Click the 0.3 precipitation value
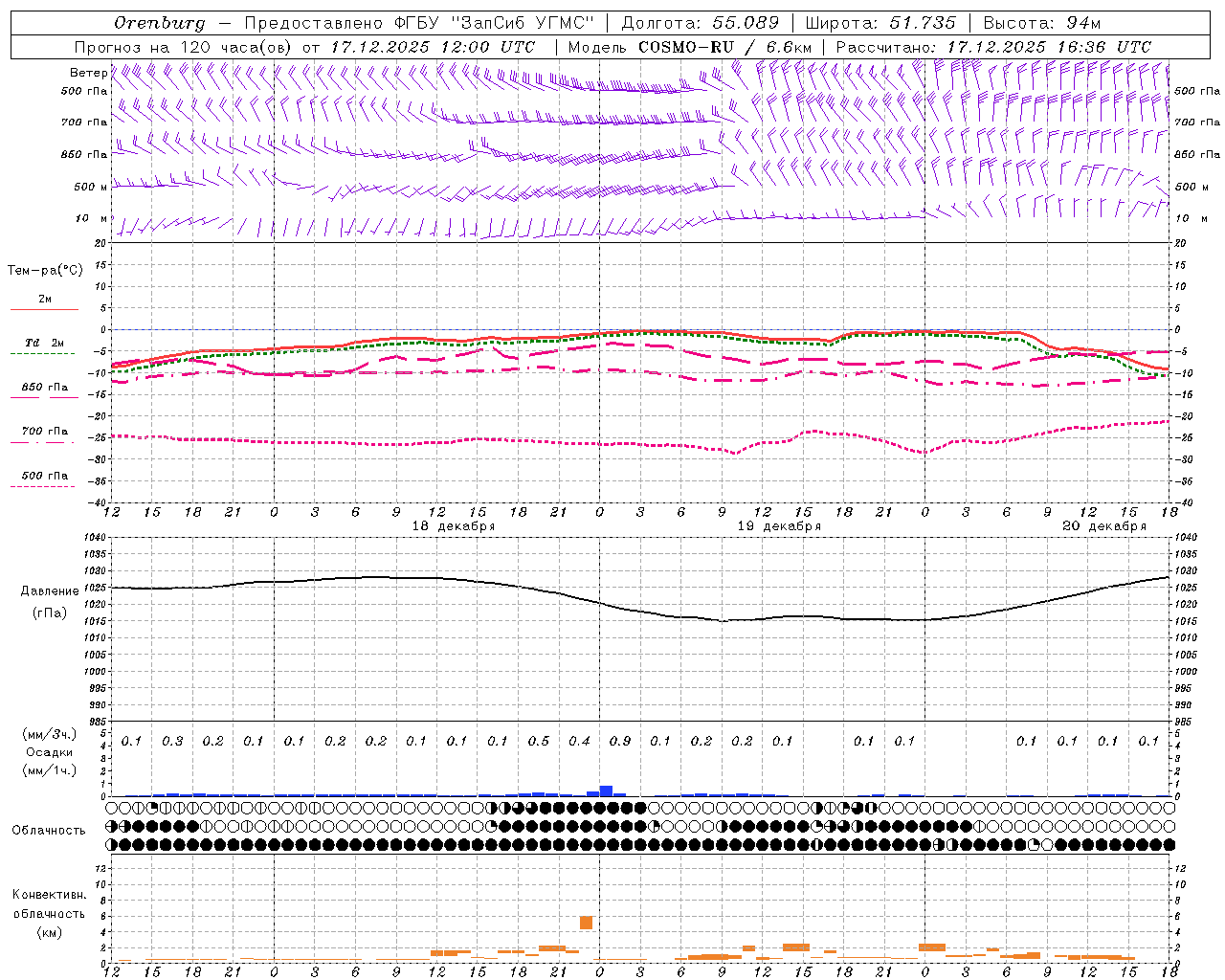 click(x=172, y=741)
